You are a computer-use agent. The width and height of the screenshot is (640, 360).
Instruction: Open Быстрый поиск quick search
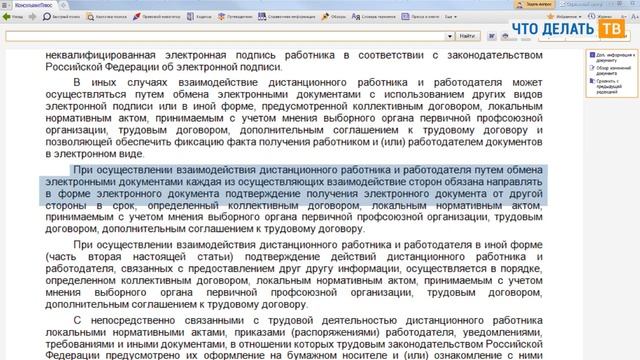click(61, 17)
